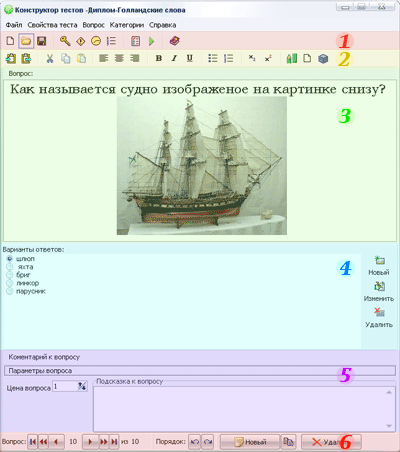Add a new answer with Новый in answers panel
The height and width of the screenshot is (452, 400).
379,265
